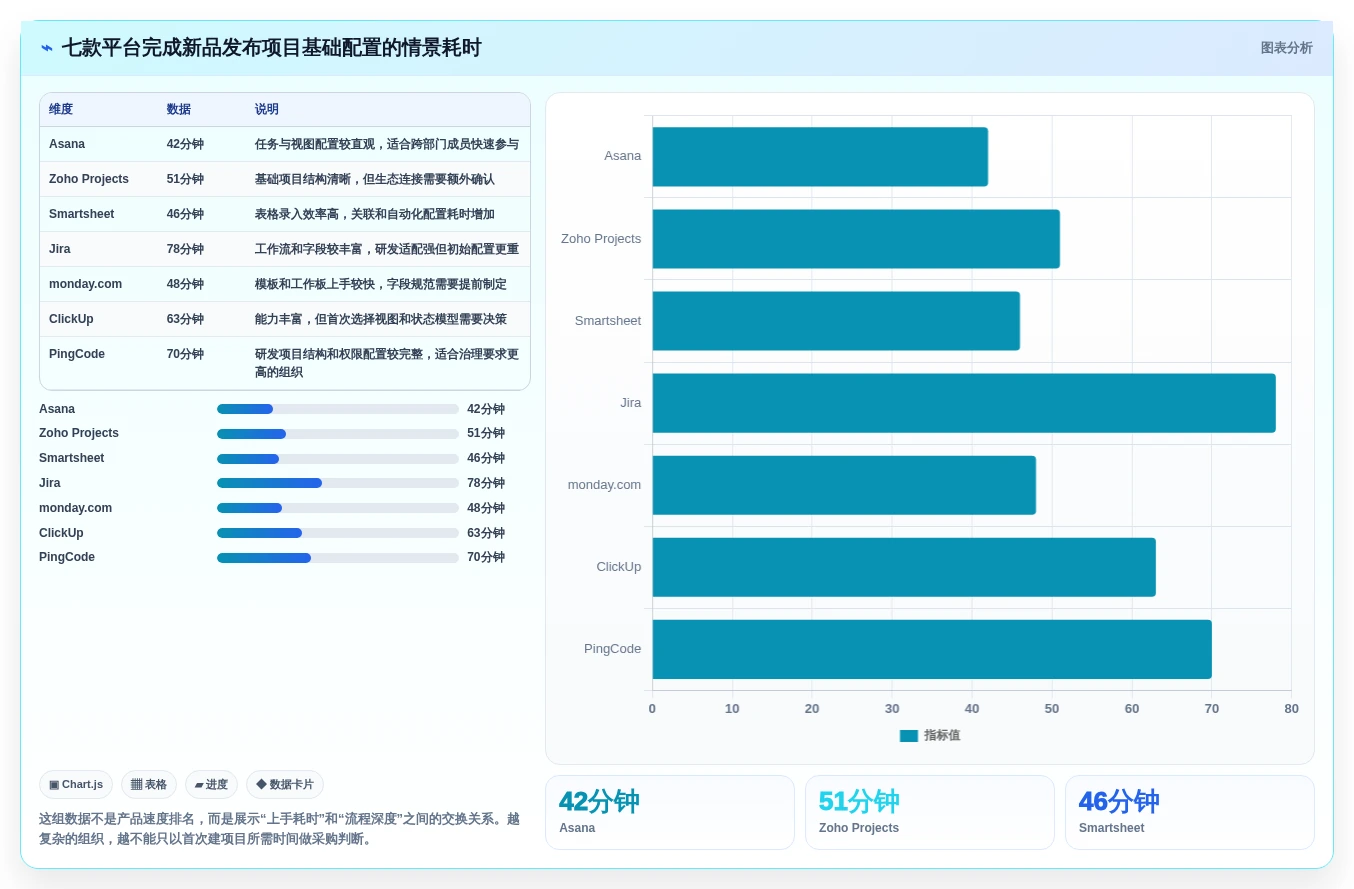Click the Jira chart bar
1354x889 pixels.
[x=964, y=403]
